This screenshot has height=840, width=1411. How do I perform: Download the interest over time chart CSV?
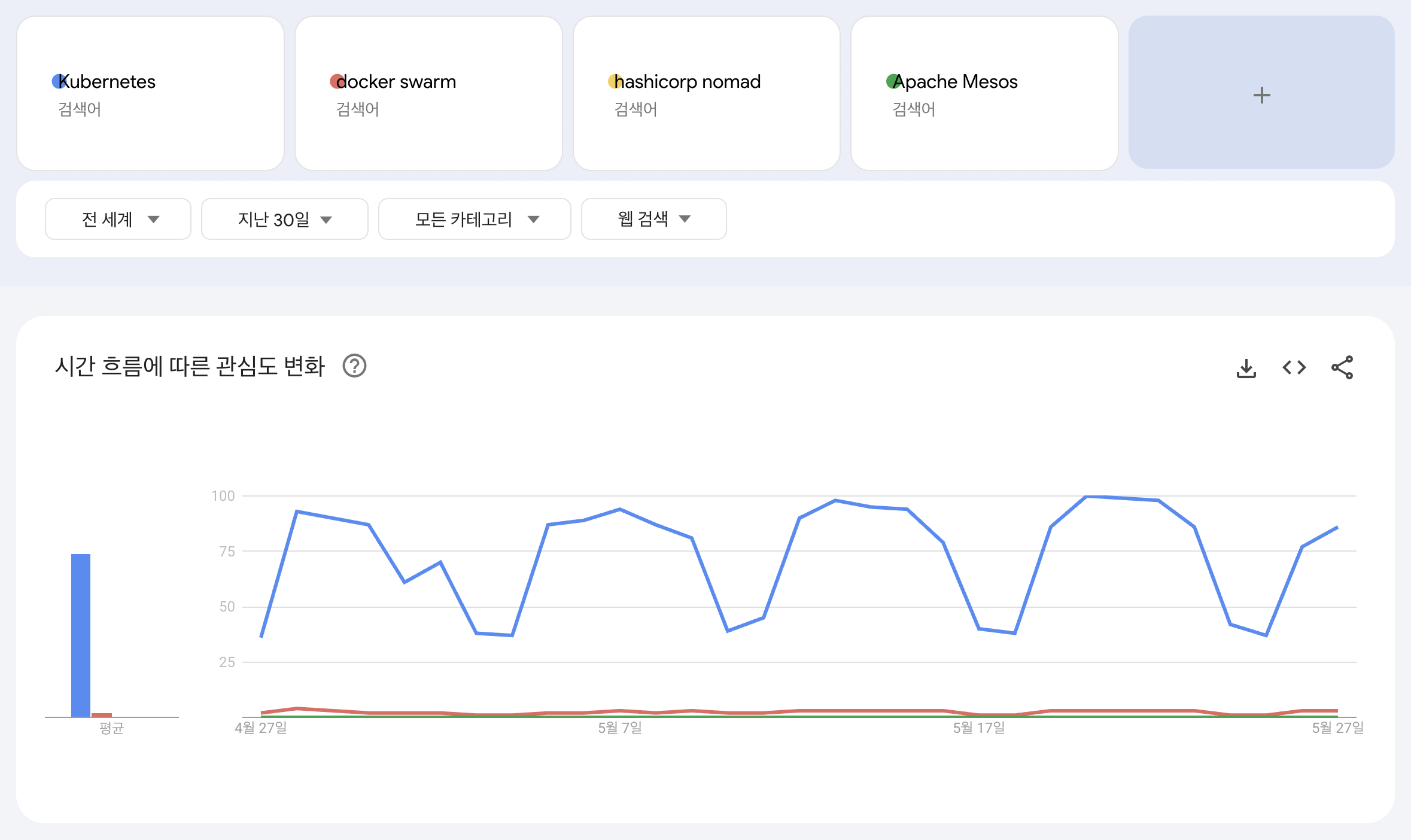(x=1246, y=367)
